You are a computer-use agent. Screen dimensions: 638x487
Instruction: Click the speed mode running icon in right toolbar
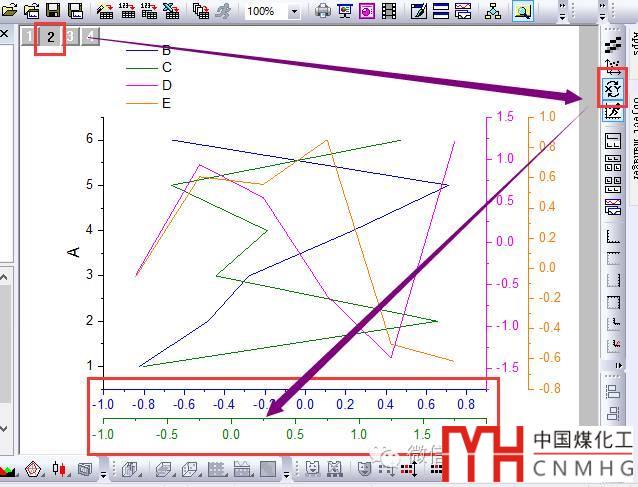(x=613, y=111)
